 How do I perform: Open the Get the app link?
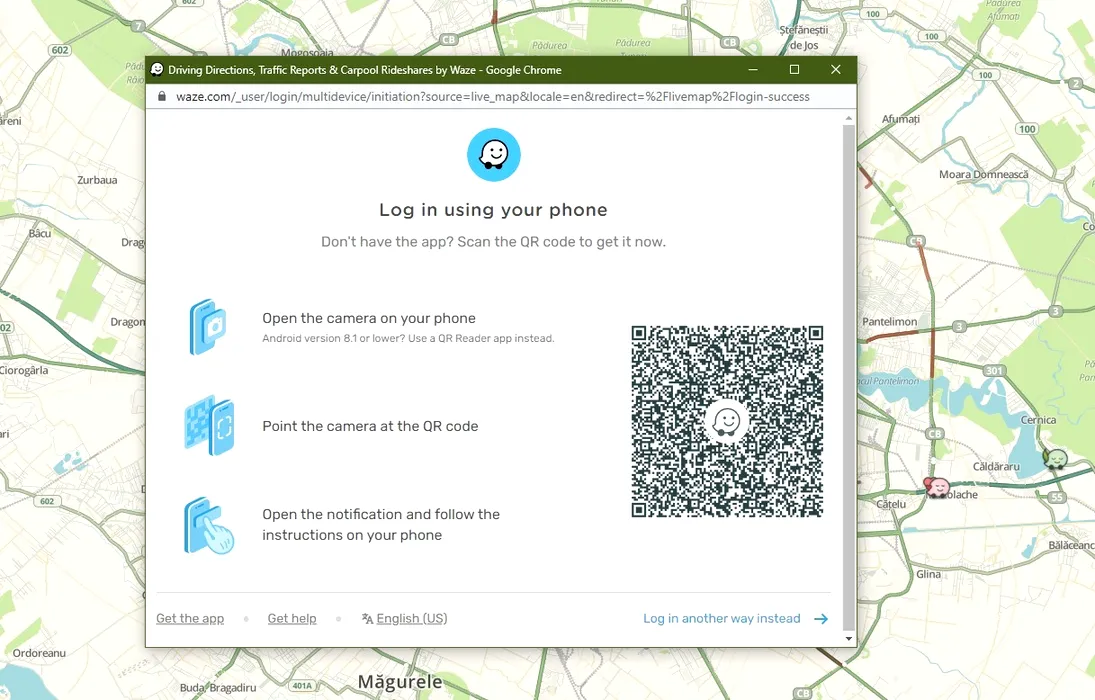click(190, 618)
